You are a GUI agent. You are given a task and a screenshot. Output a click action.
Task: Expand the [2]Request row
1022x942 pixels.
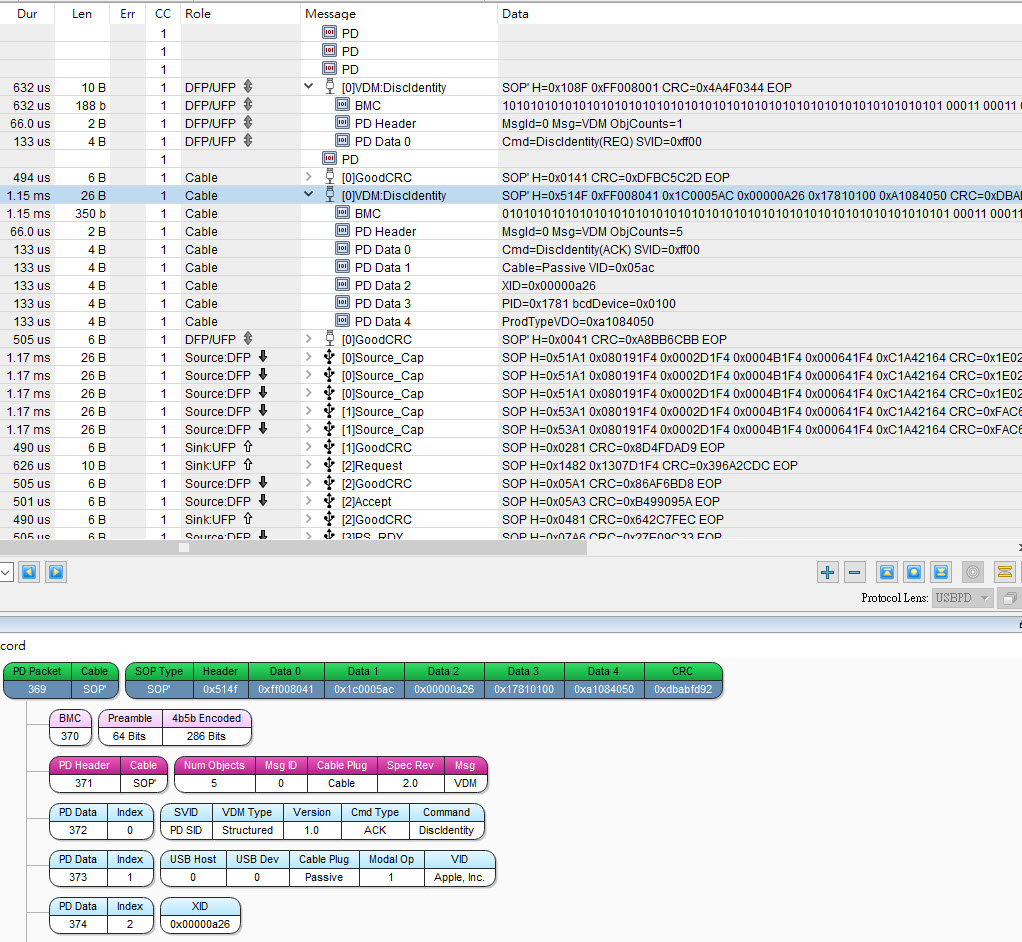pyautogui.click(x=309, y=465)
